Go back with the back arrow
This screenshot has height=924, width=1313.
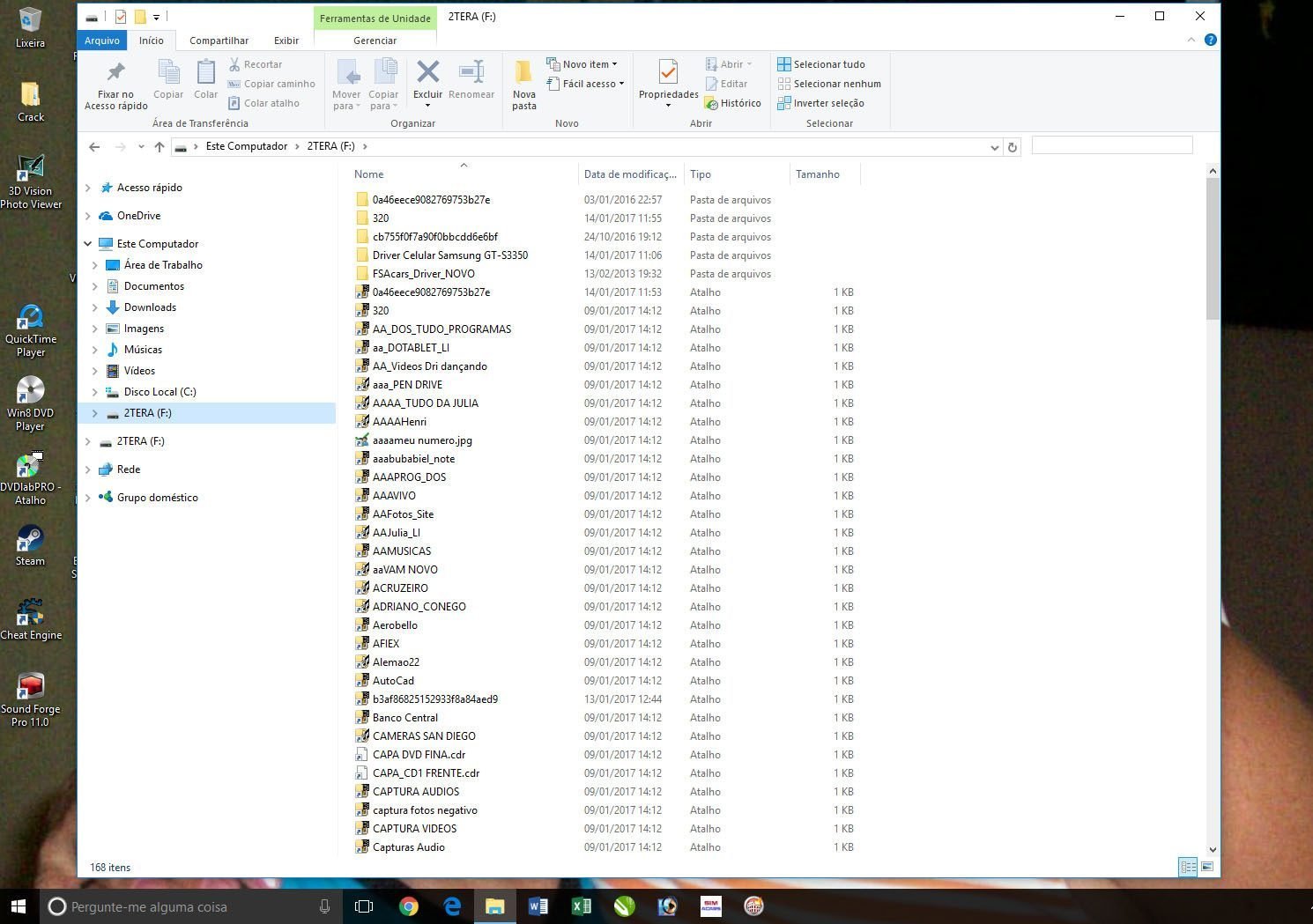click(94, 147)
